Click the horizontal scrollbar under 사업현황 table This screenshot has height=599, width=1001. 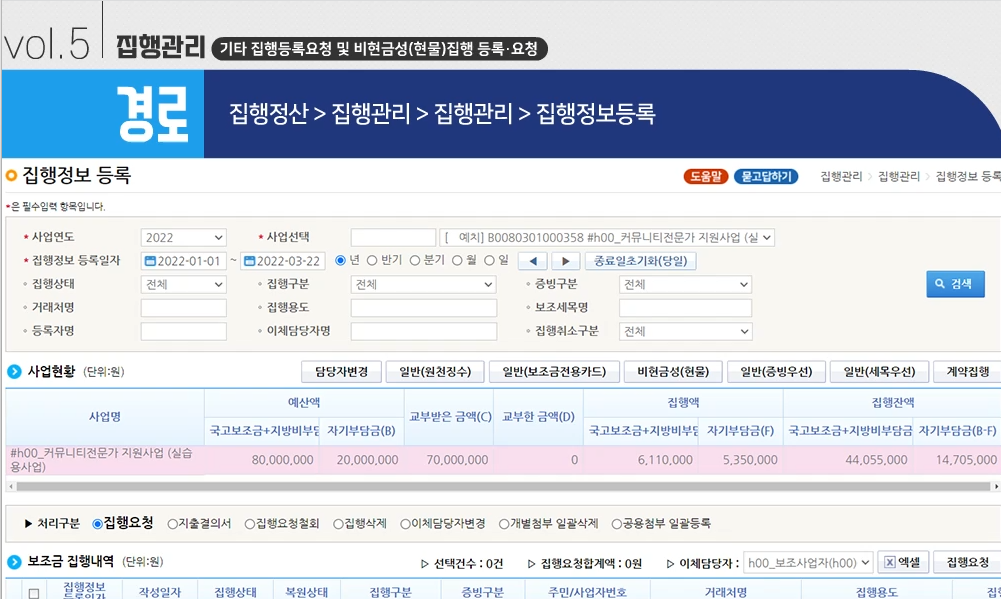click(503, 487)
